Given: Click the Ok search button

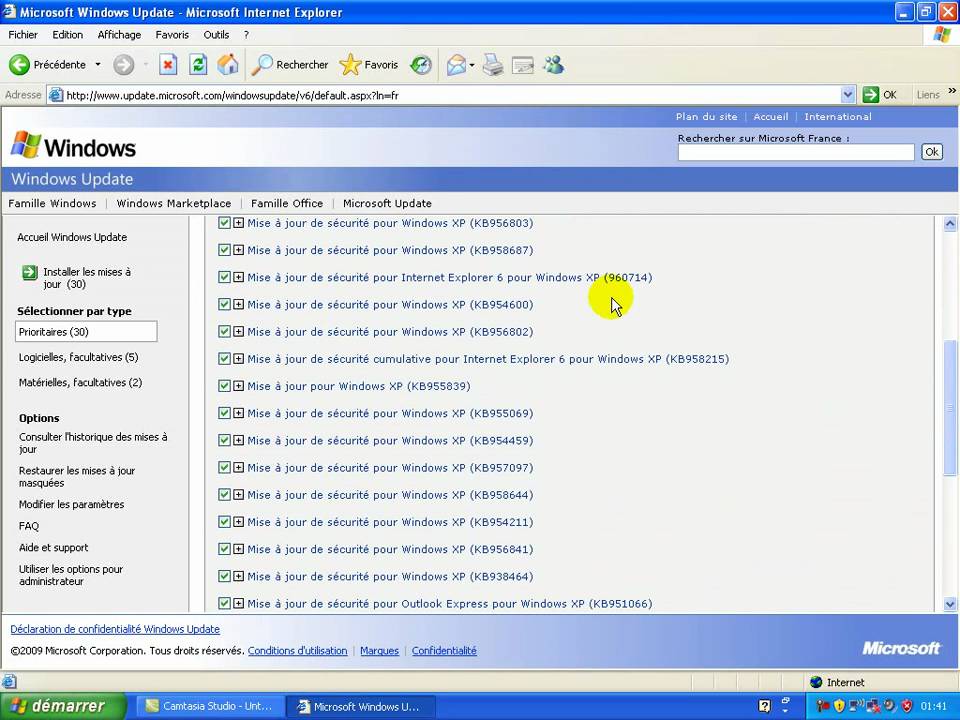Looking at the screenshot, I should (932, 152).
